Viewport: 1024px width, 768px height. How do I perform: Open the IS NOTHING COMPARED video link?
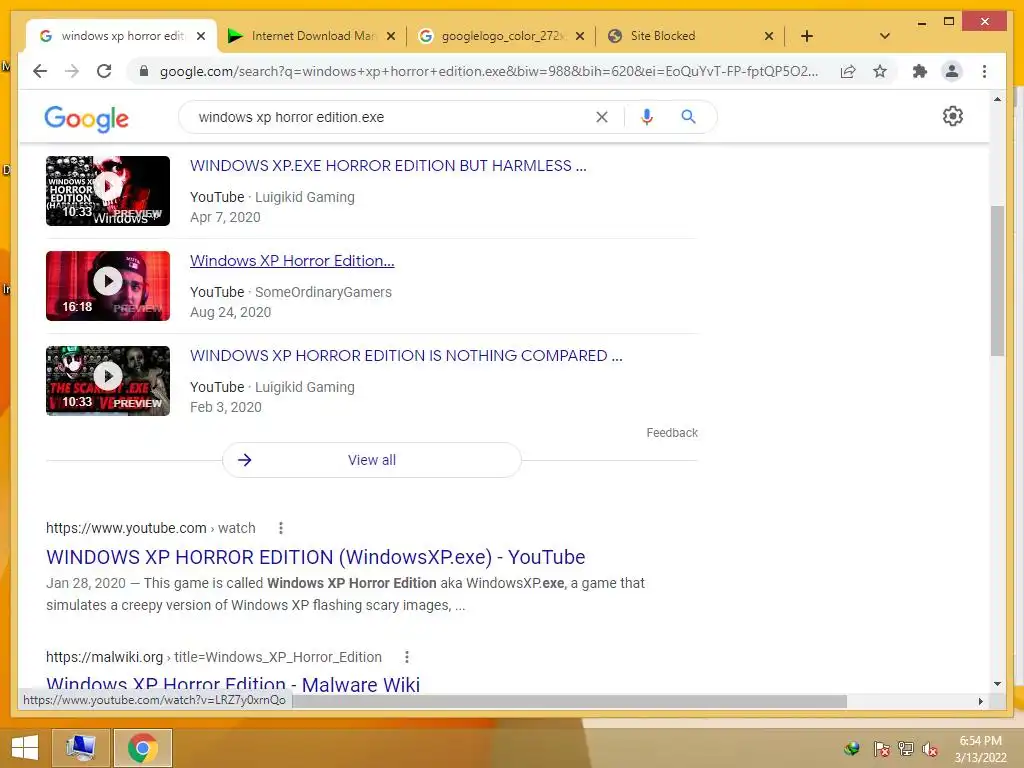point(406,355)
